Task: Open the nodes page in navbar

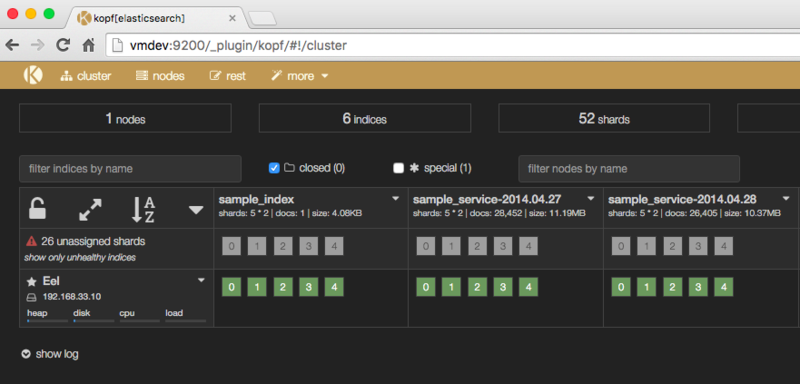Action: [160, 76]
